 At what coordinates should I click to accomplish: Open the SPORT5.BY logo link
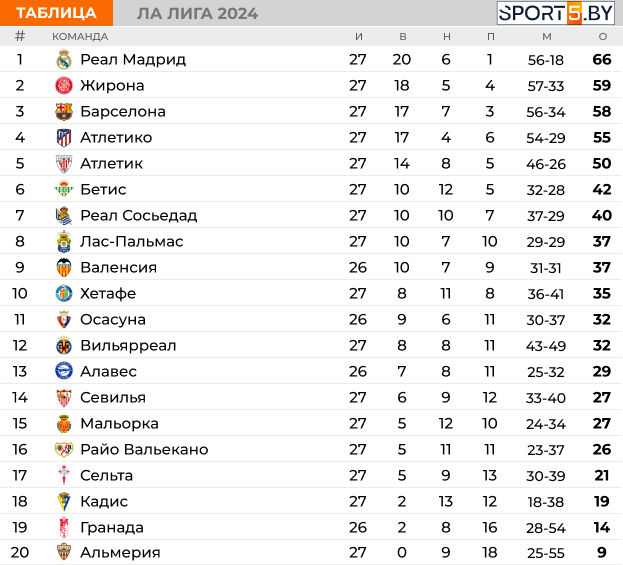coord(556,13)
